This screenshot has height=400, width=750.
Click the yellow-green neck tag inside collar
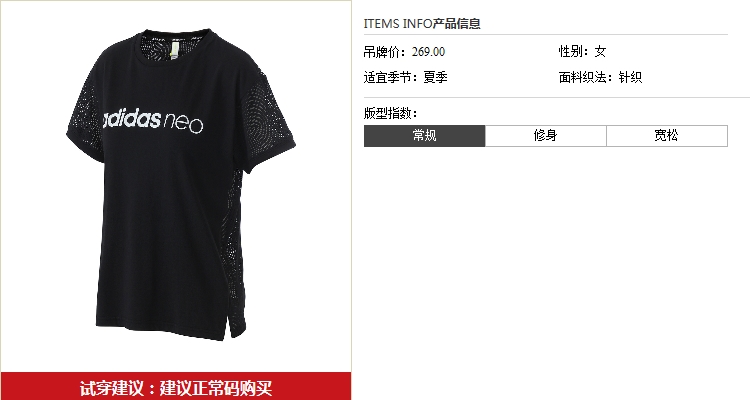(x=176, y=48)
